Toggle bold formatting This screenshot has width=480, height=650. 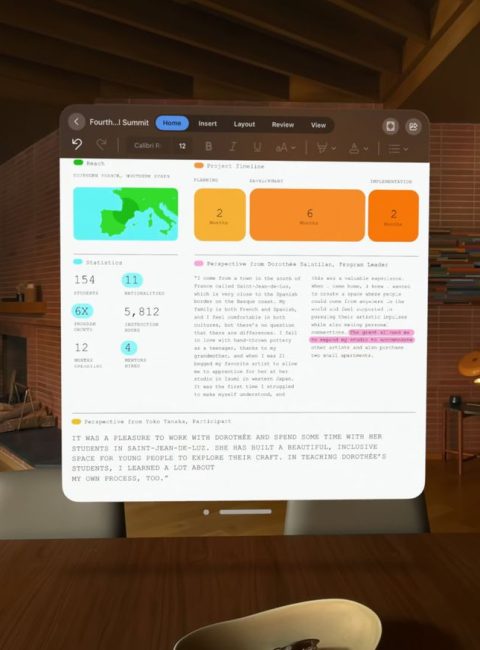tap(208, 146)
